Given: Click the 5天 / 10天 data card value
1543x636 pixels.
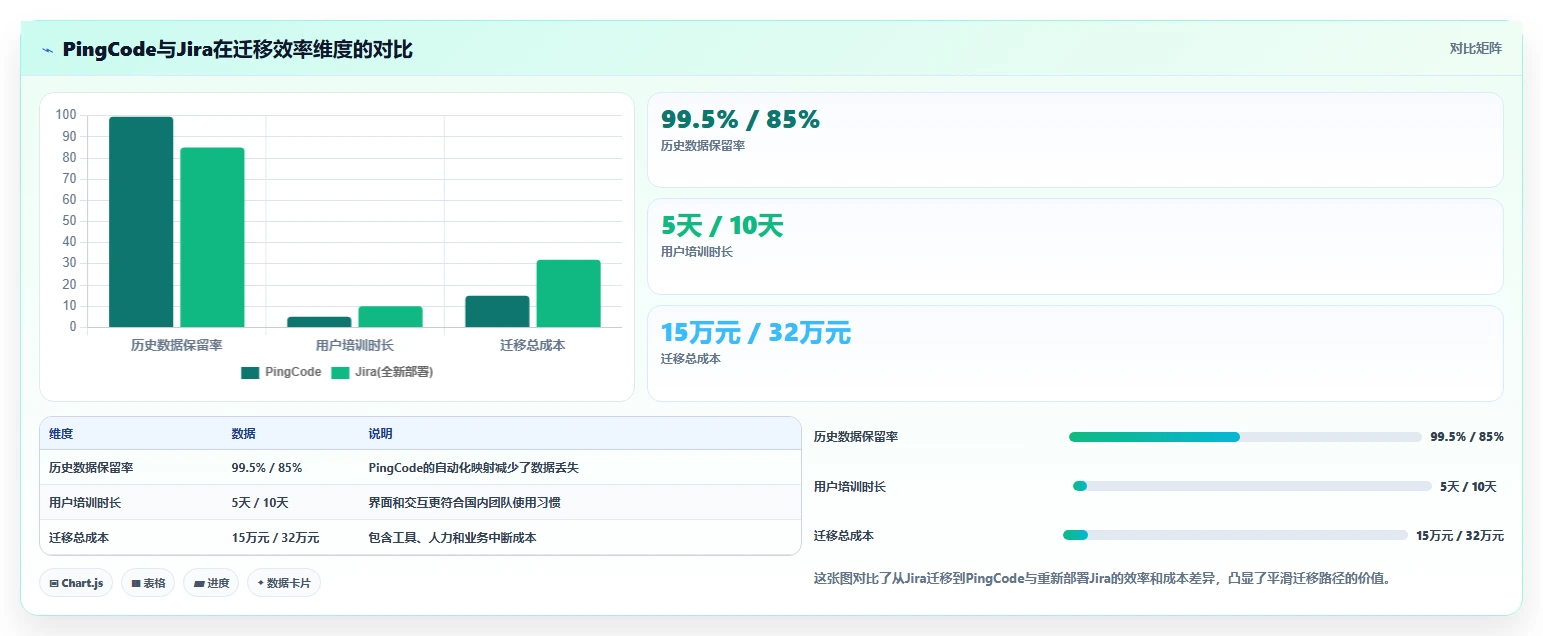Looking at the screenshot, I should tap(722, 226).
